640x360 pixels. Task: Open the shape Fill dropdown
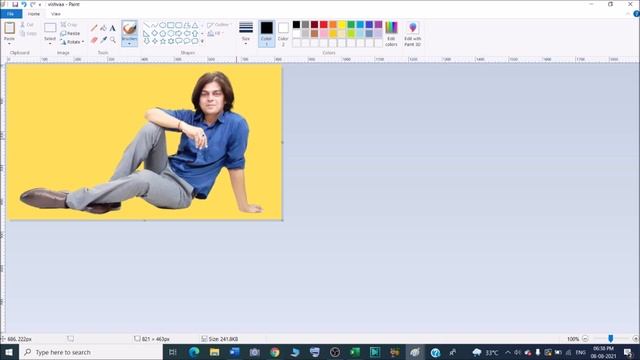pyautogui.click(x=216, y=33)
